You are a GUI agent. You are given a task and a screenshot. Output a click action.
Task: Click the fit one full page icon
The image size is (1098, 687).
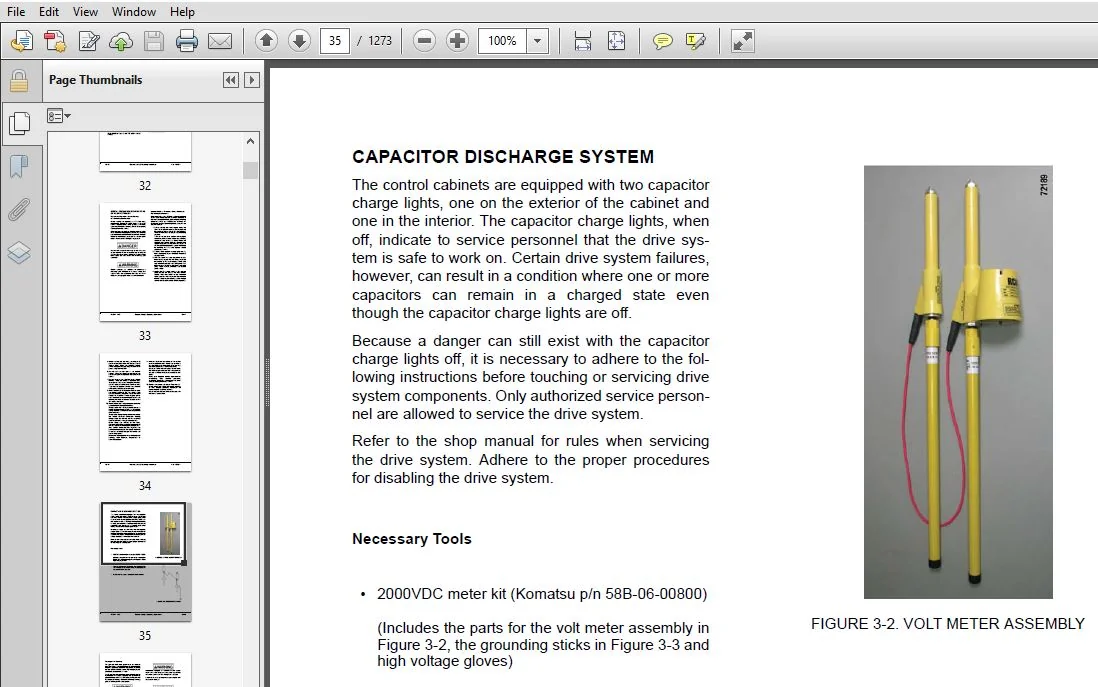(x=616, y=41)
